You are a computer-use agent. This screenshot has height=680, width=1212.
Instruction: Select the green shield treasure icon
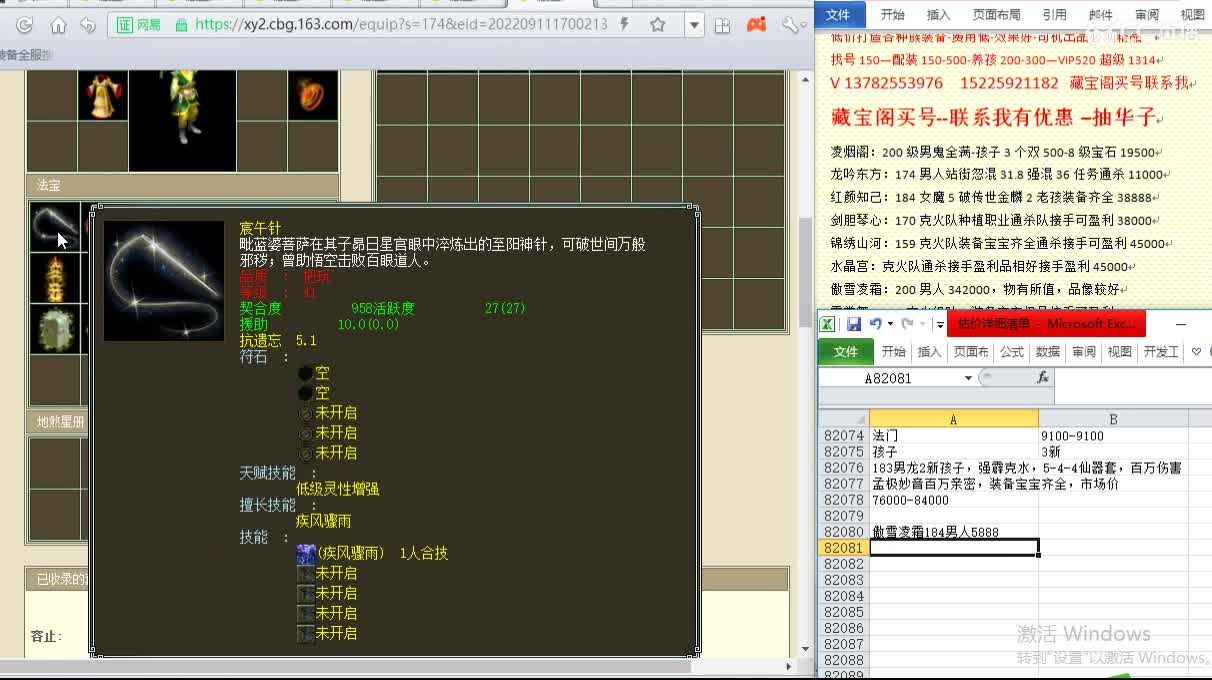click(x=53, y=329)
